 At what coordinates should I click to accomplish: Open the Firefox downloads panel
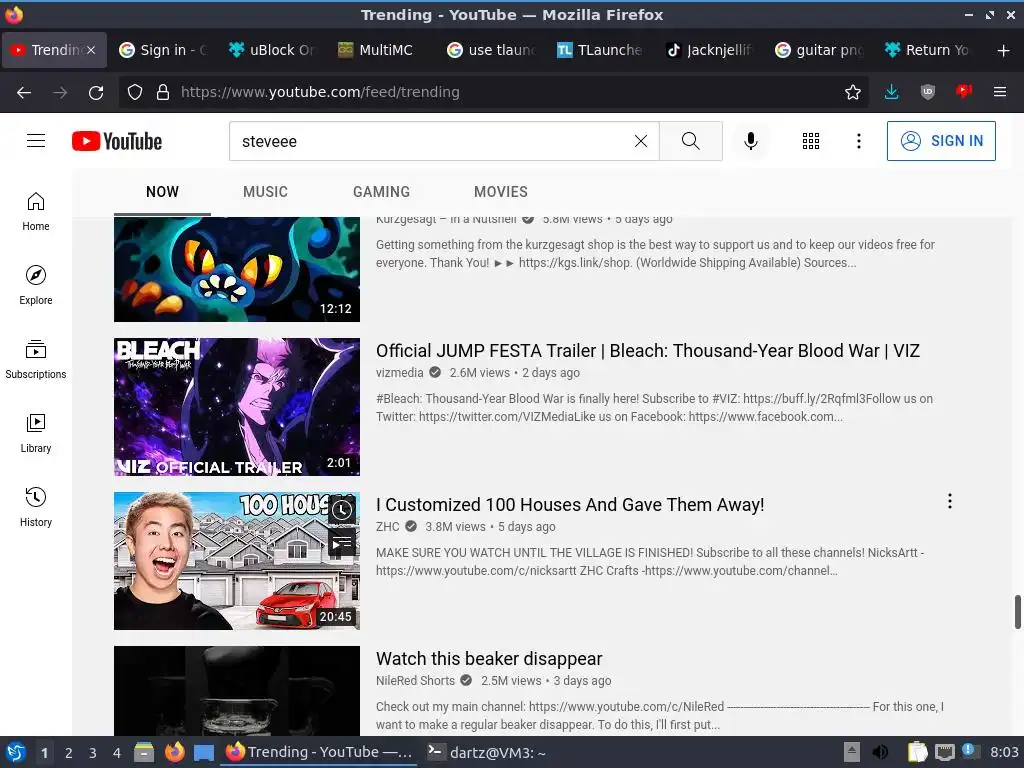click(891, 92)
